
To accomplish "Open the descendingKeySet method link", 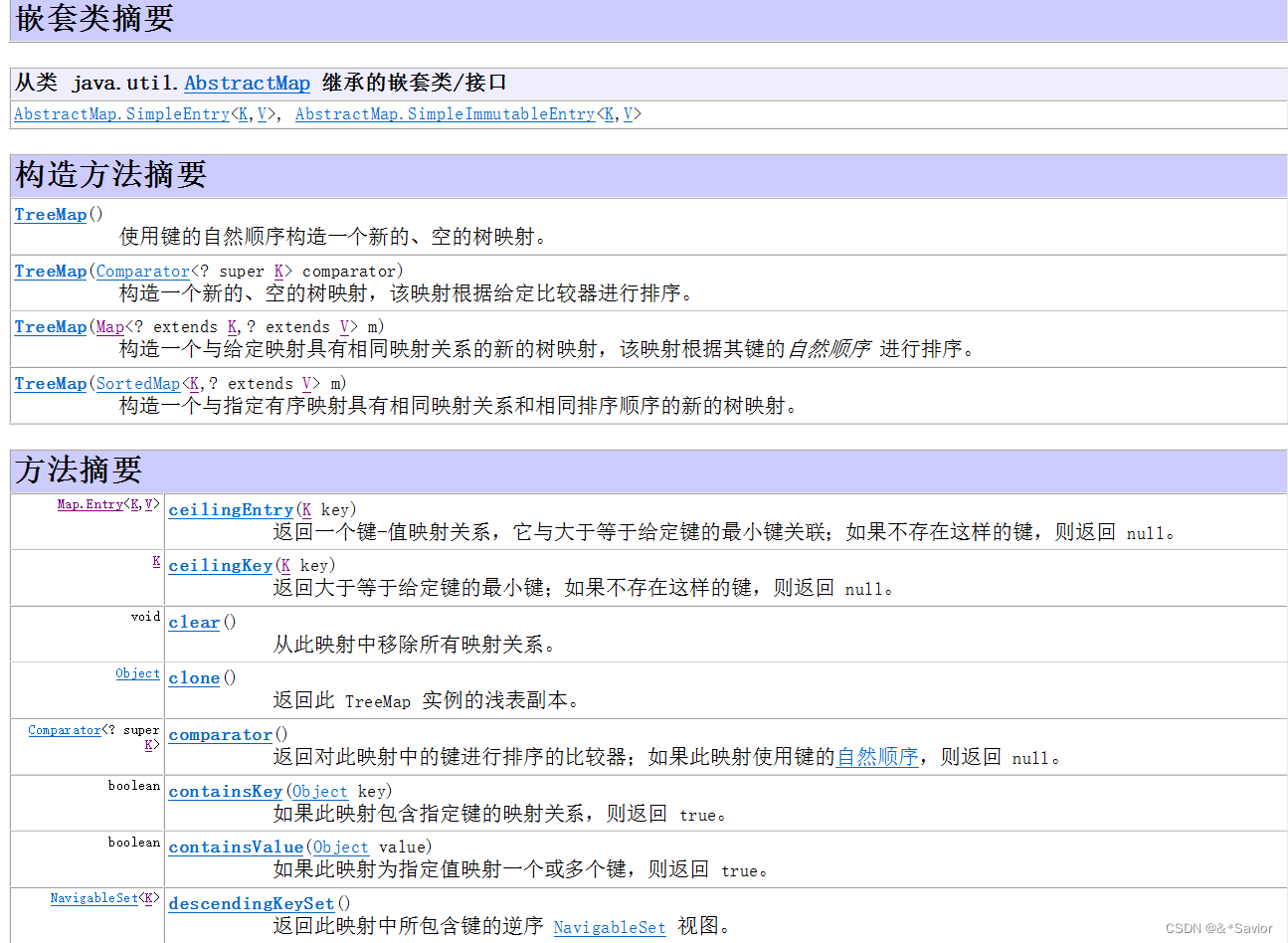I will 252,903.
